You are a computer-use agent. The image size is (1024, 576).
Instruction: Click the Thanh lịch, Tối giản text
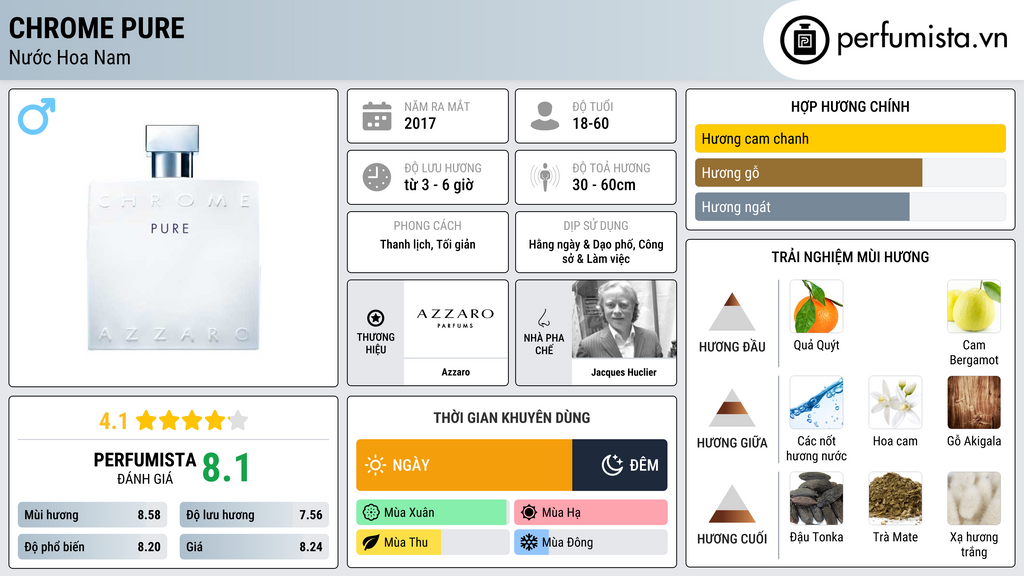[428, 244]
